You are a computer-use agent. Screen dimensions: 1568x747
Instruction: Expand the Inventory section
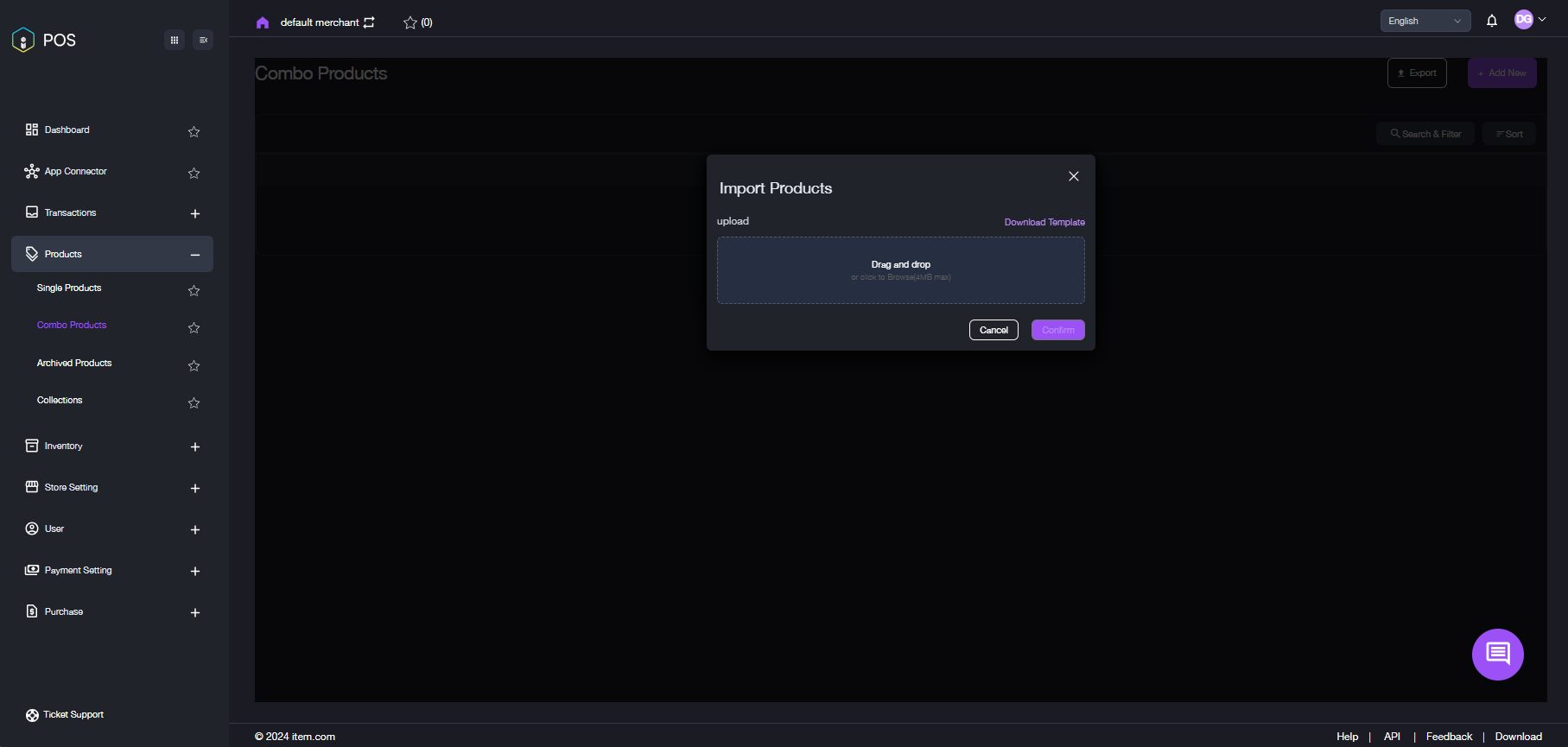195,446
